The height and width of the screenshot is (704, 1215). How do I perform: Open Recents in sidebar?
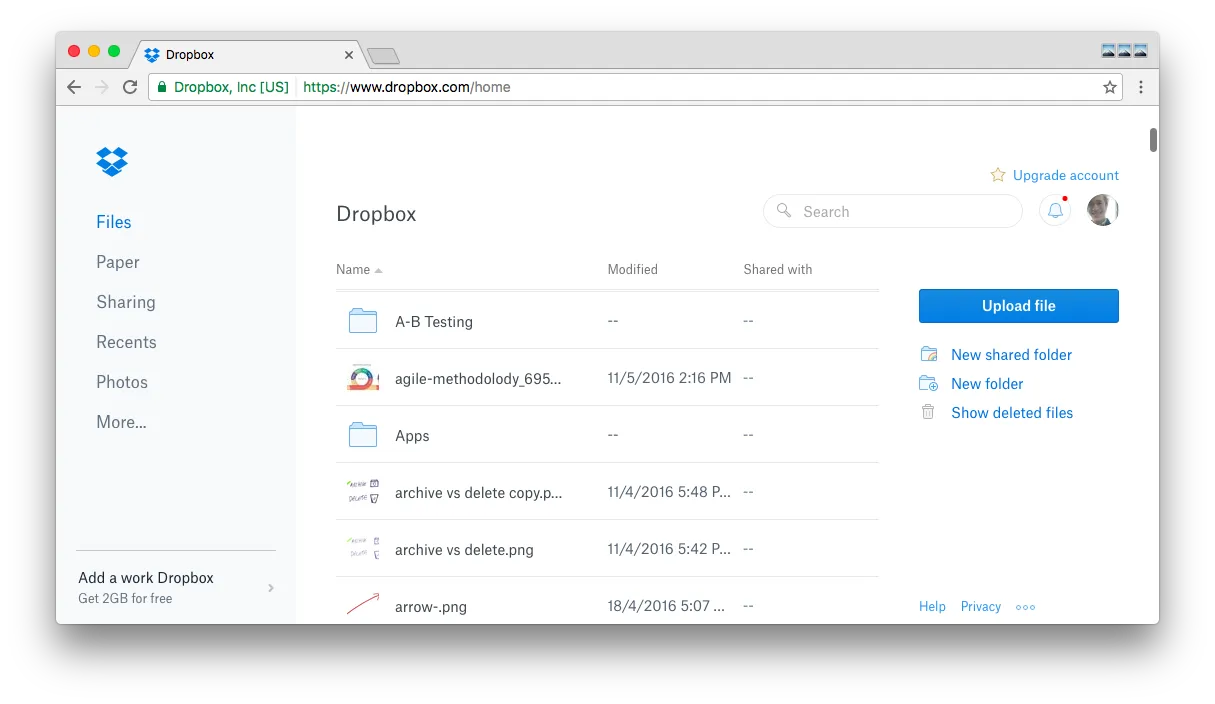(x=126, y=342)
